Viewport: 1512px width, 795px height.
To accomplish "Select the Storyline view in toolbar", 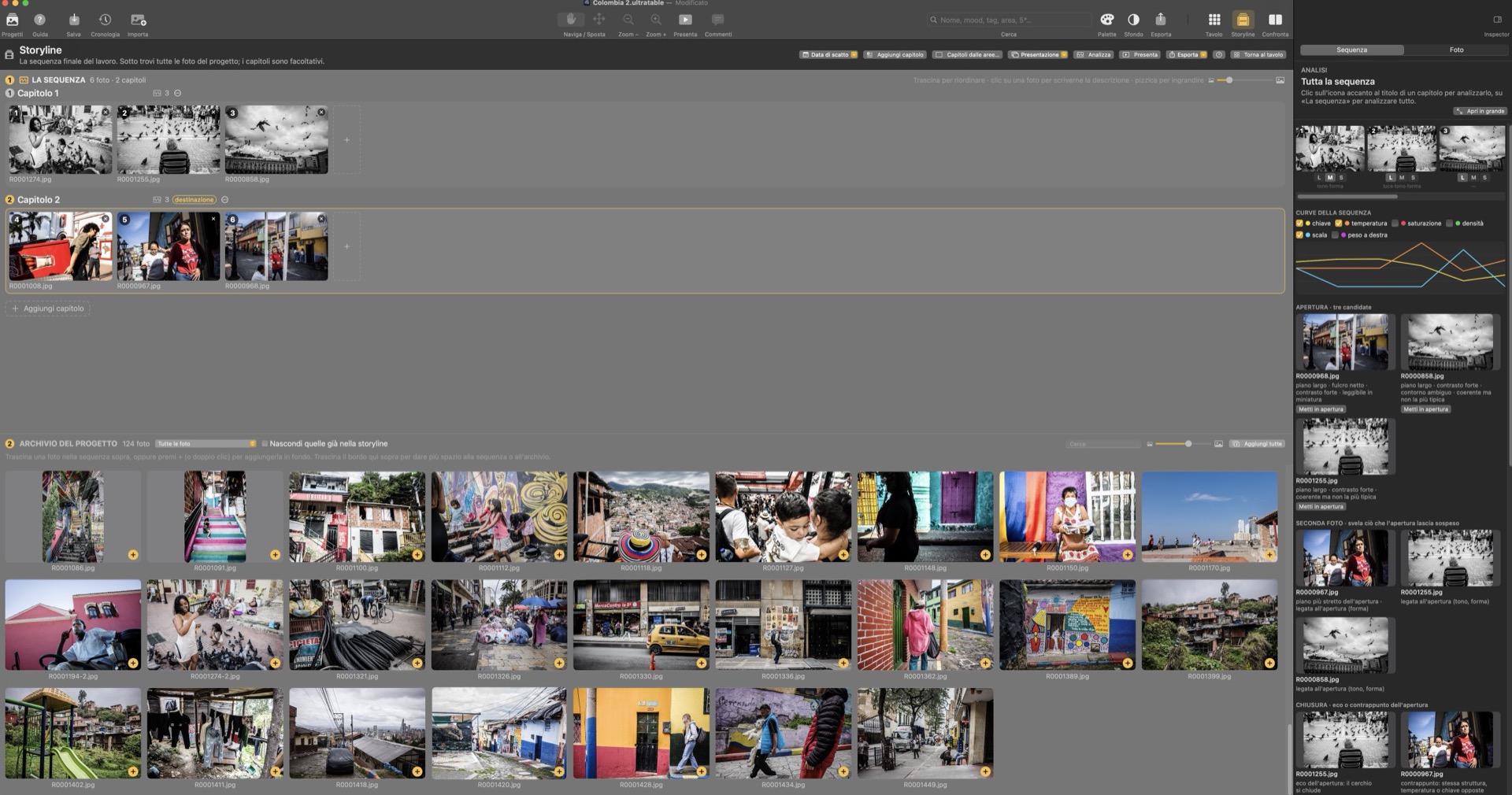I will (1243, 20).
